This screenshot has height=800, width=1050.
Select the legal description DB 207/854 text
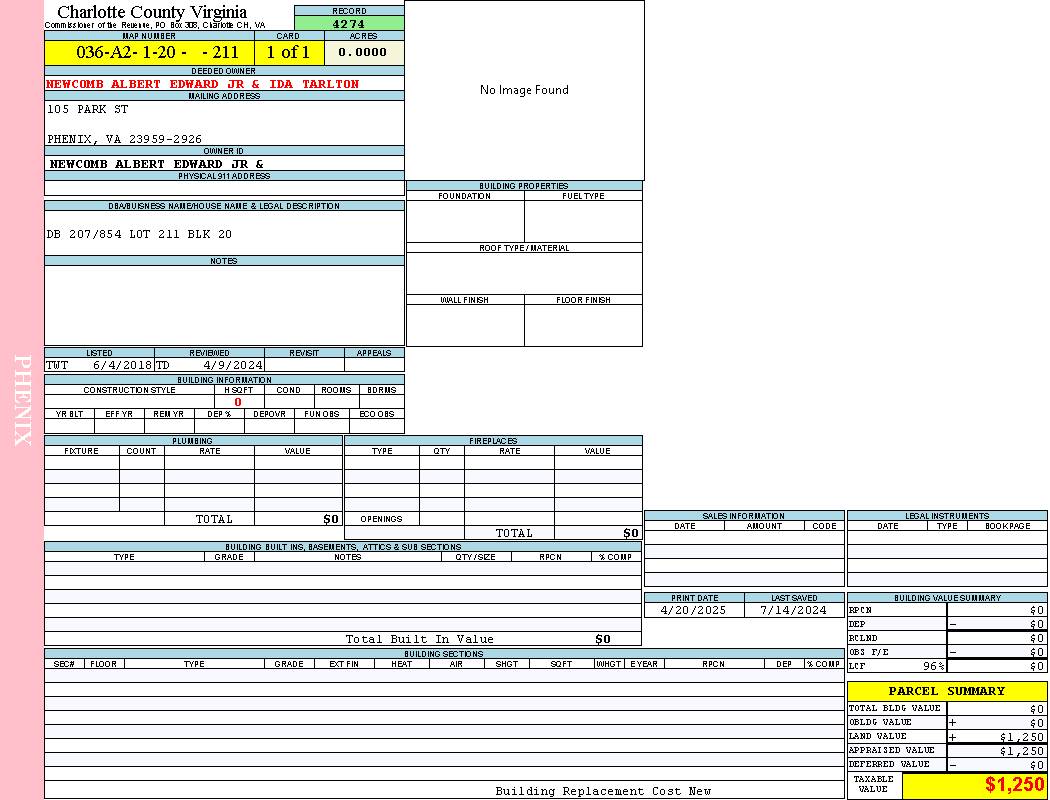point(139,234)
